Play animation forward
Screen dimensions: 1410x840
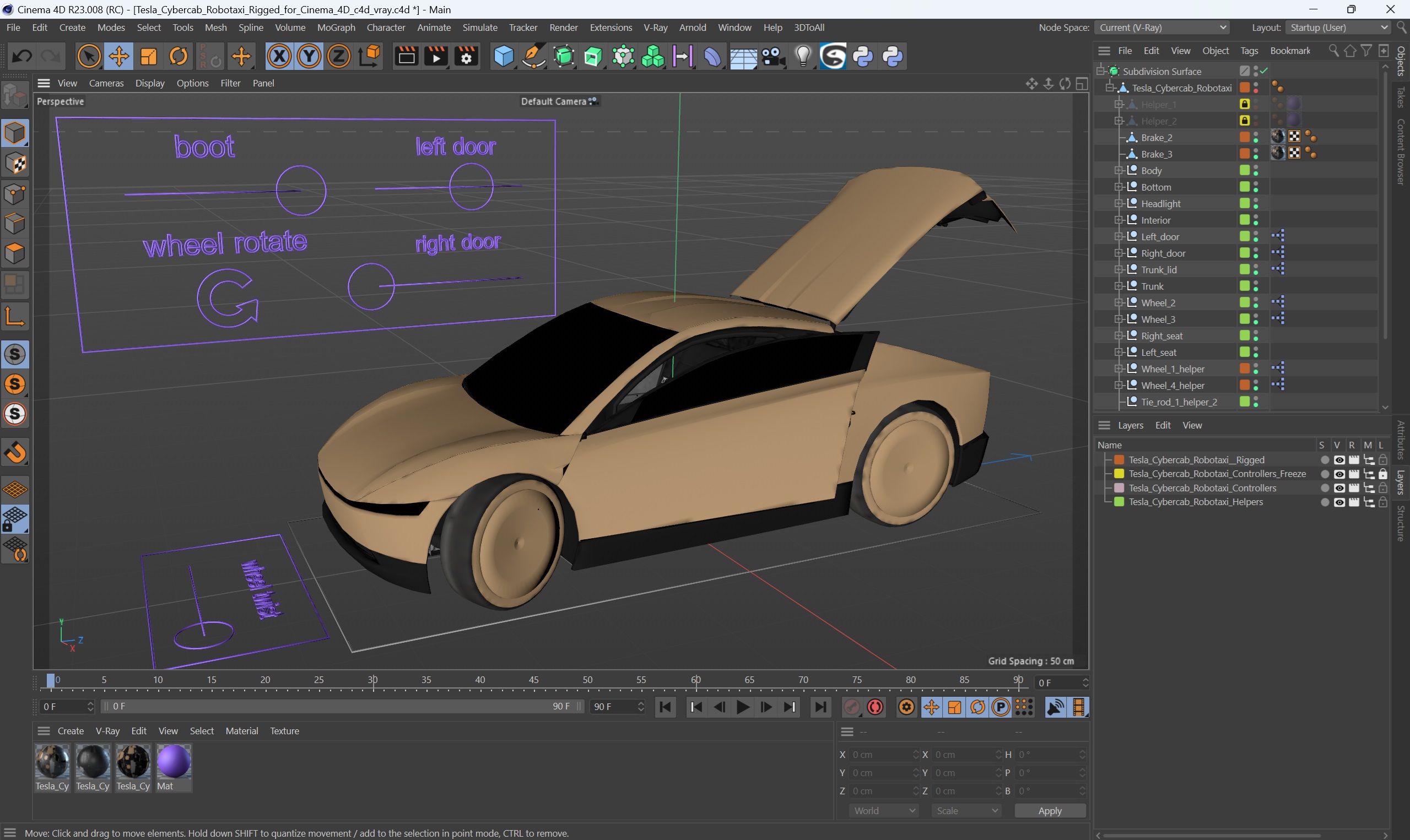coord(743,707)
